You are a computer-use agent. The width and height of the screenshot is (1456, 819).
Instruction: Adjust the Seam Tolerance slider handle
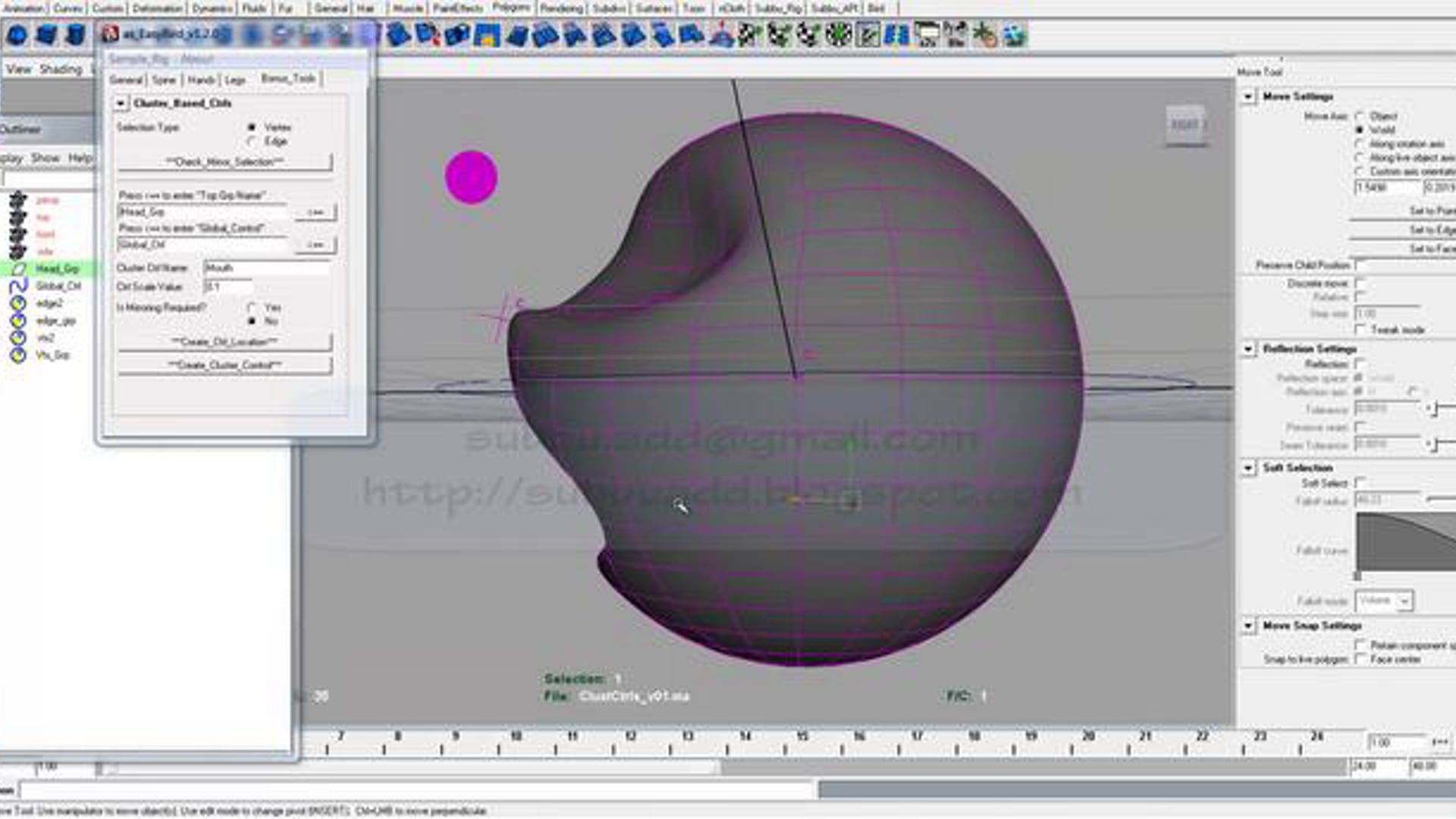tap(1433, 444)
